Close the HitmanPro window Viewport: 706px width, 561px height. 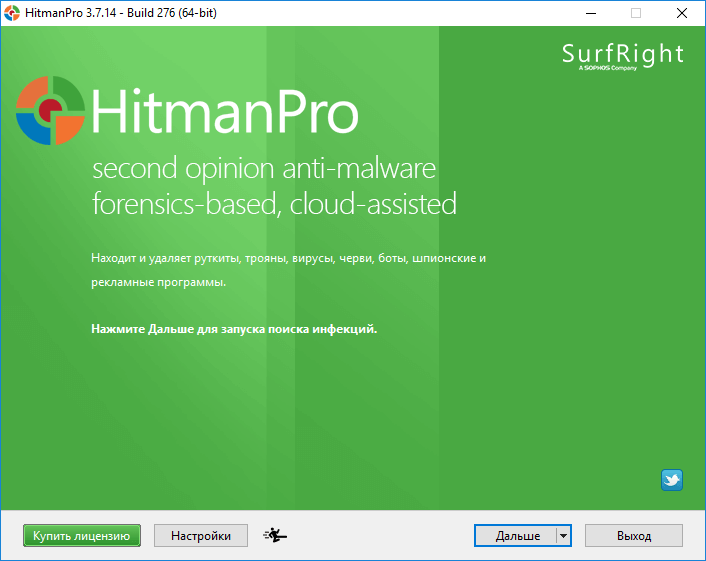click(x=682, y=13)
